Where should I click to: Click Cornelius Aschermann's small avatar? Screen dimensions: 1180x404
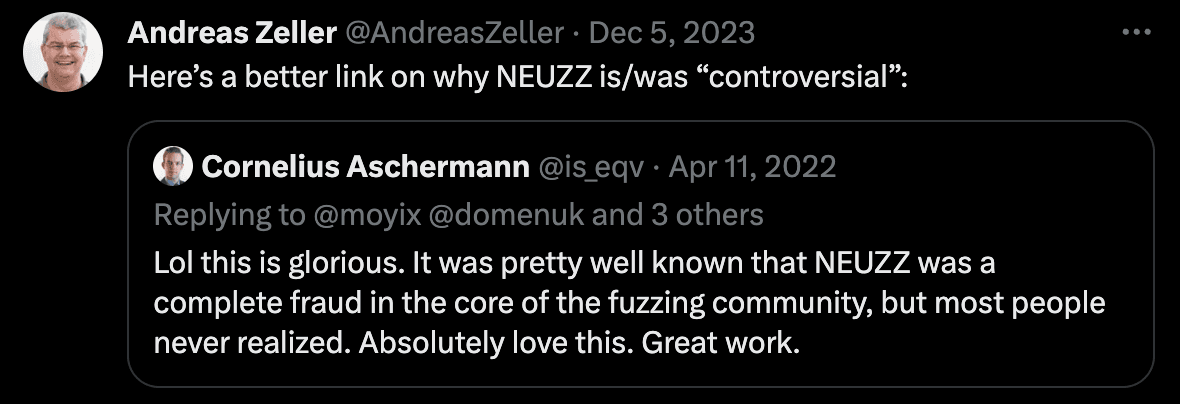point(172,167)
